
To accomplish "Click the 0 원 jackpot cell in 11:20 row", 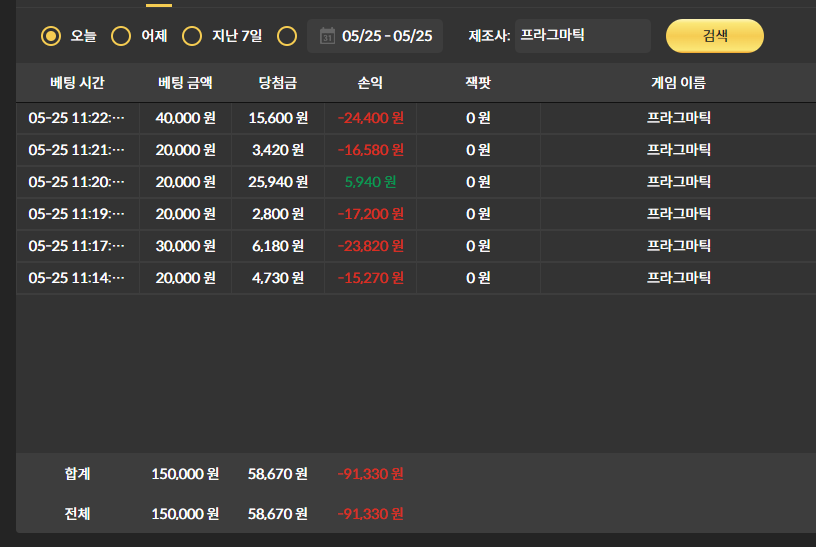I will coord(478,182).
